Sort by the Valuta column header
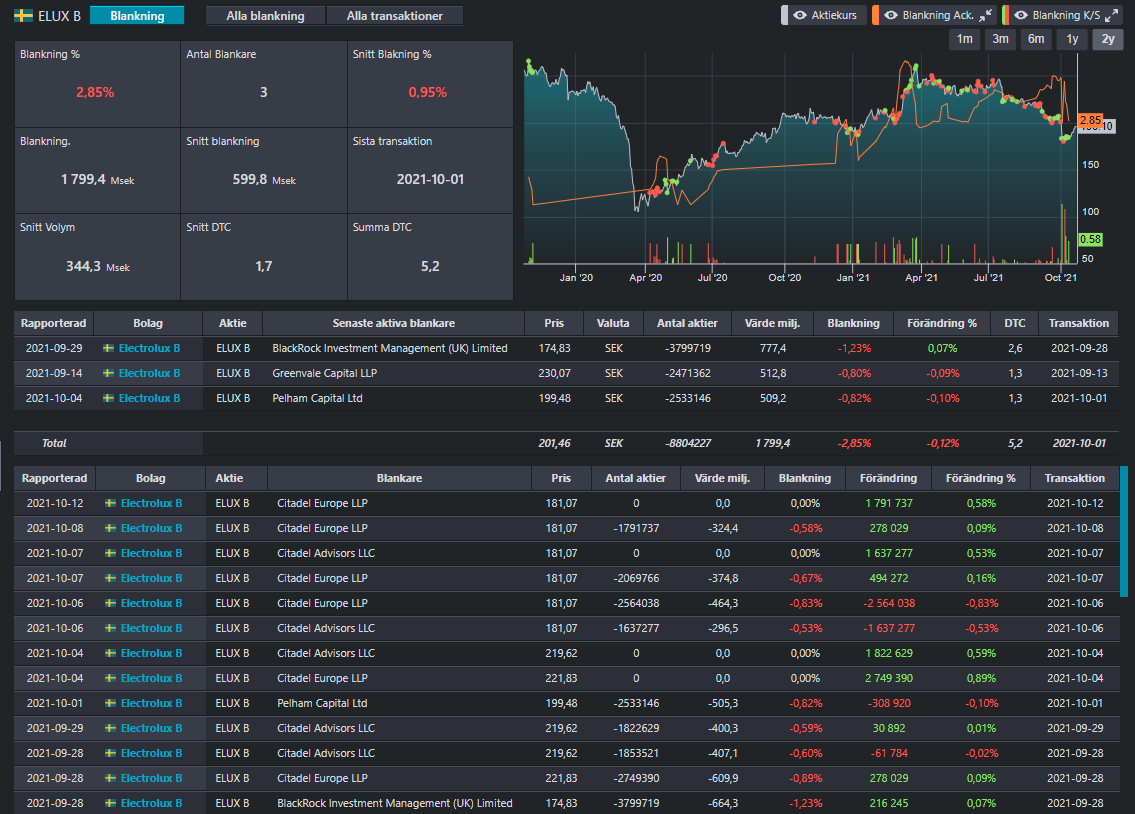 pyautogui.click(x=612, y=323)
